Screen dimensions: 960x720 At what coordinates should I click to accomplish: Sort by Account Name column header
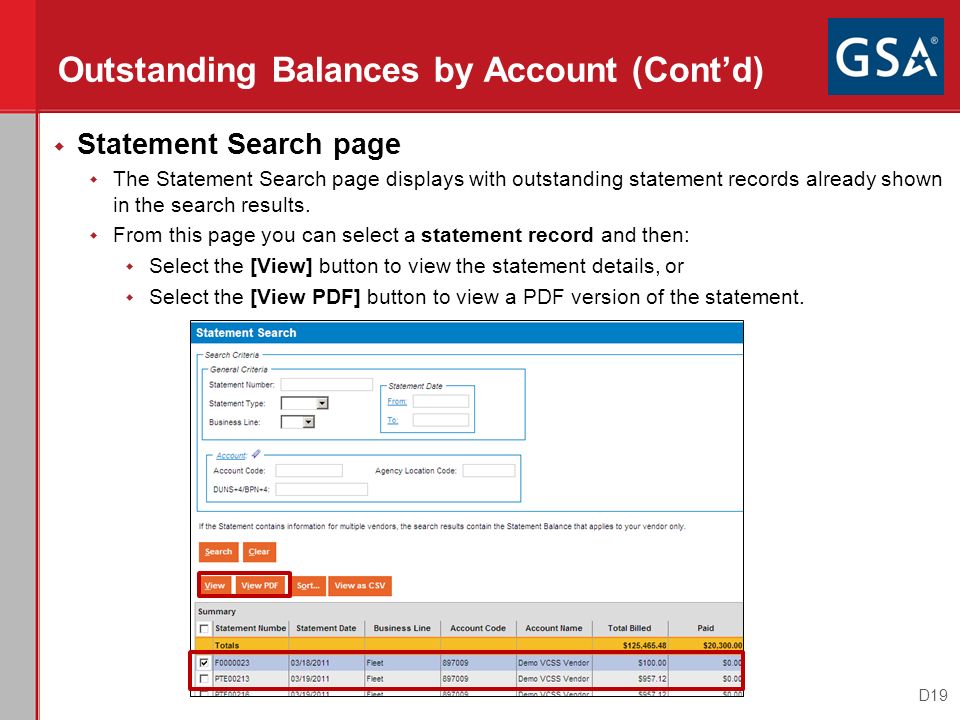(554, 628)
